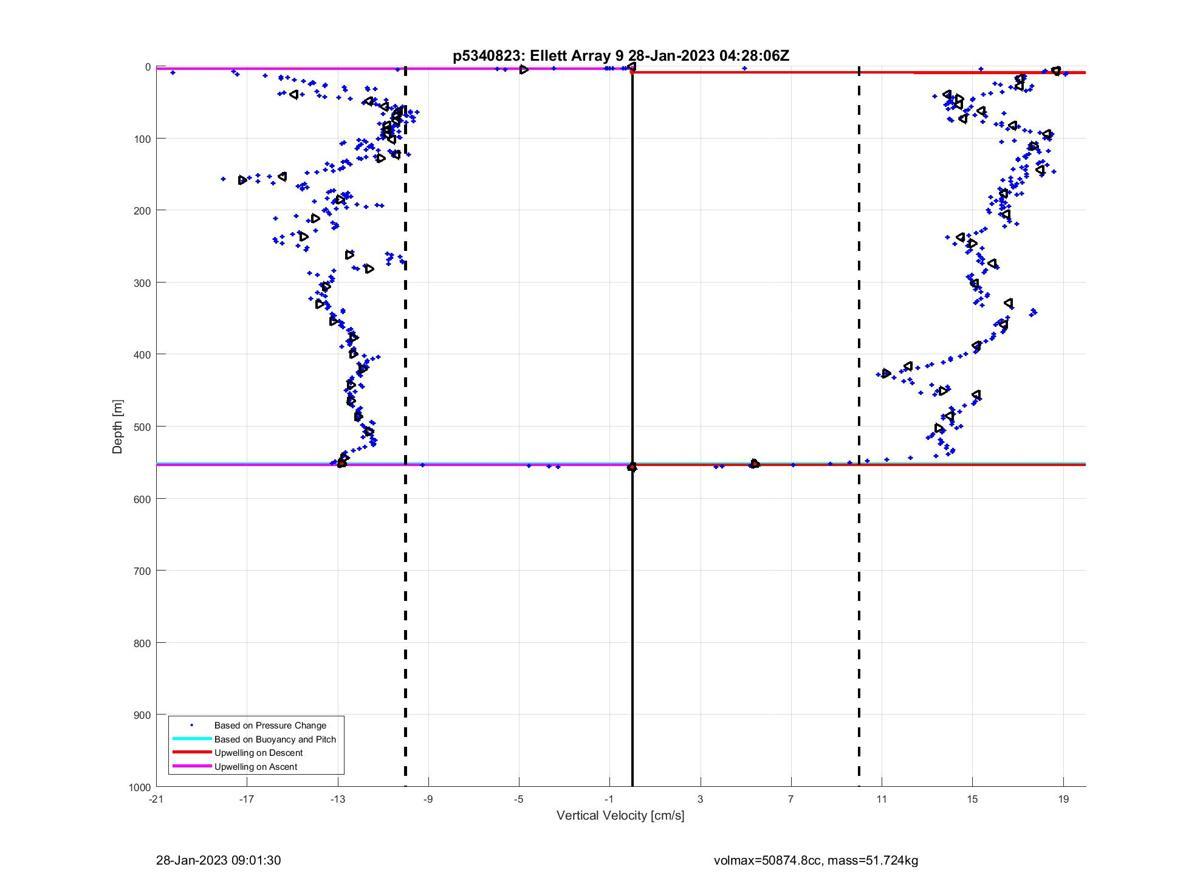Click the depth tick label 900

[x=141, y=715]
